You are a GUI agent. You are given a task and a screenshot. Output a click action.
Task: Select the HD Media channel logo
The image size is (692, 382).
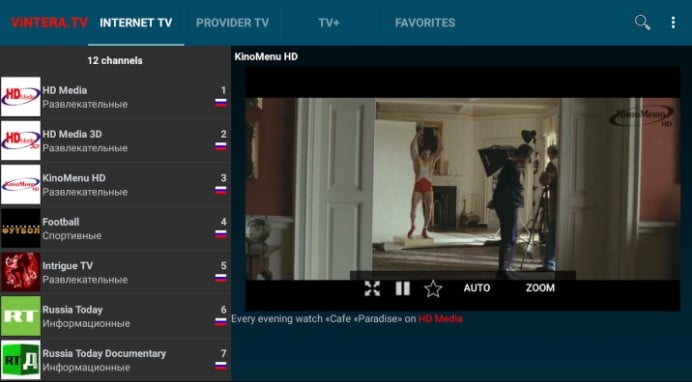pos(21,97)
